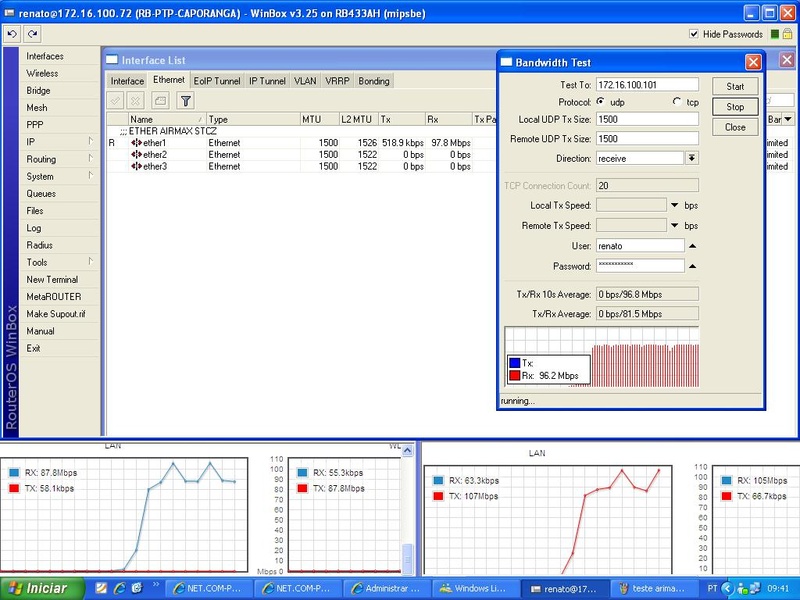This screenshot has width=800, height=600.
Task: Collapse the User field arrow
Action: (x=692, y=245)
